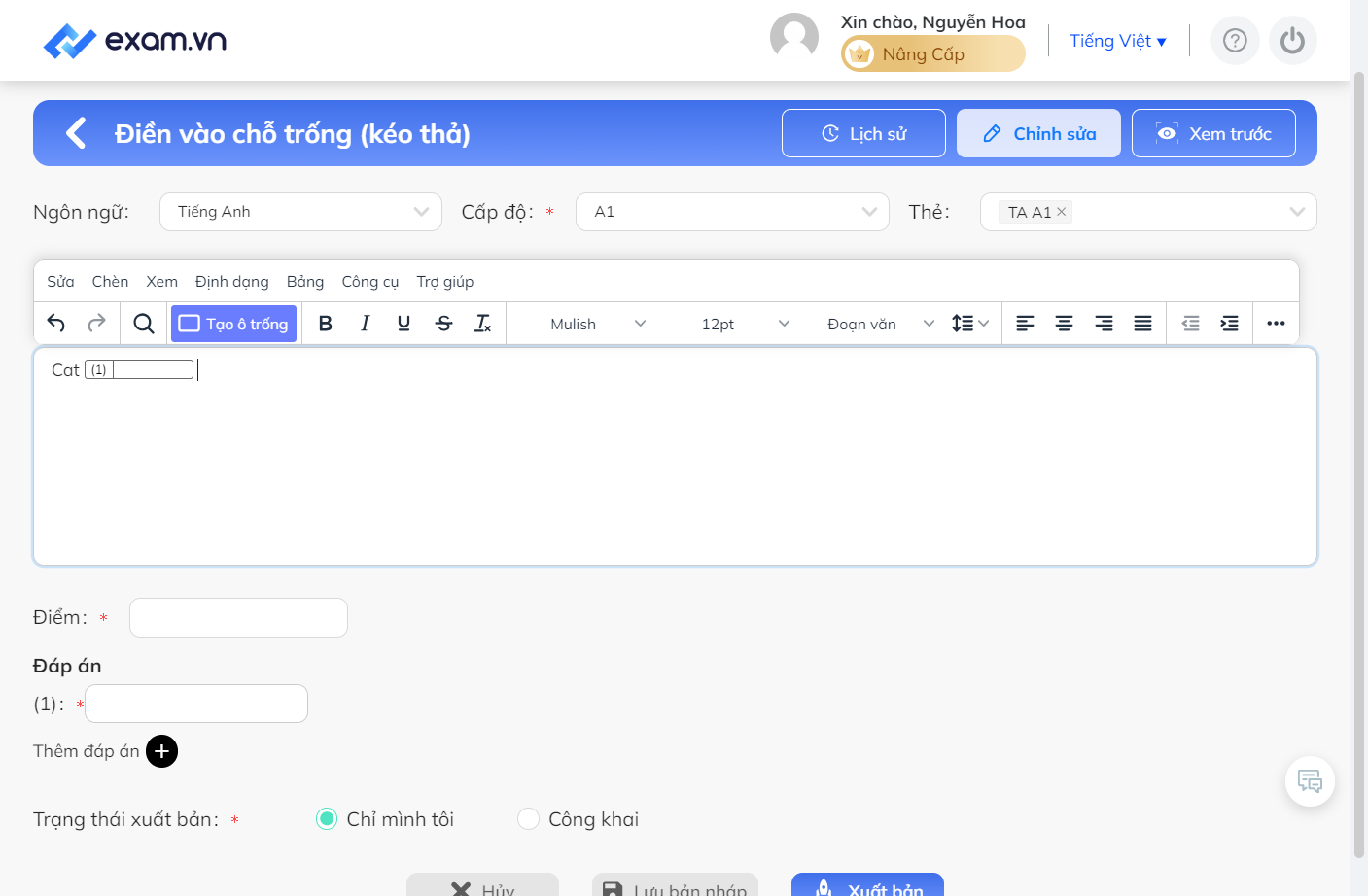
Task: Decrease paragraph indent
Action: [1190, 324]
